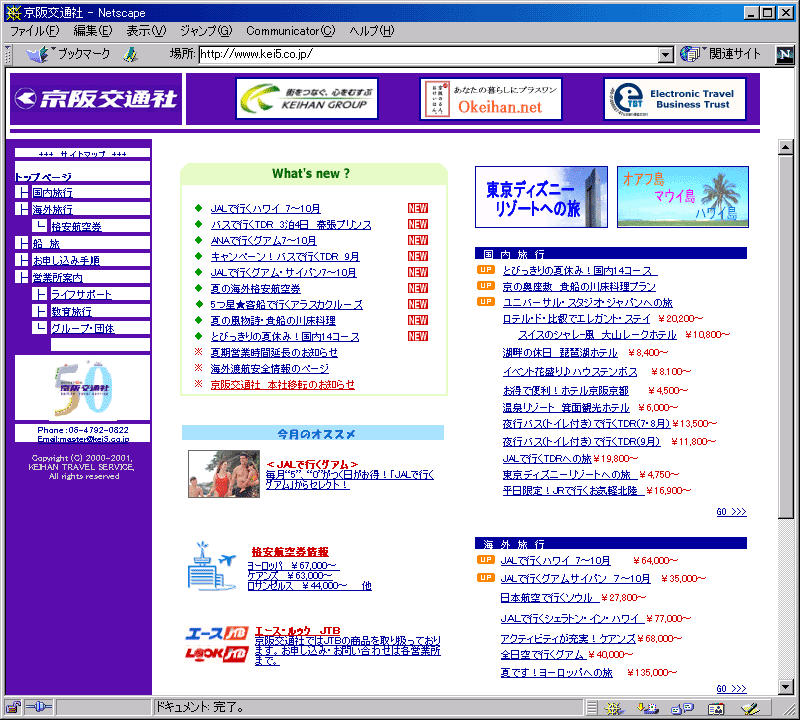Click the Email master@kei5.co.jp link

click(x=83, y=439)
